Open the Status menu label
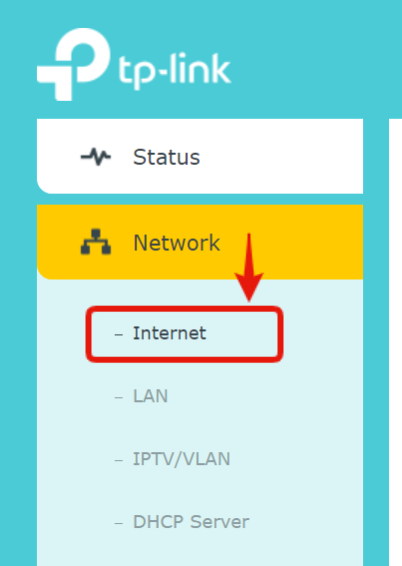402x566 pixels. tap(166, 157)
